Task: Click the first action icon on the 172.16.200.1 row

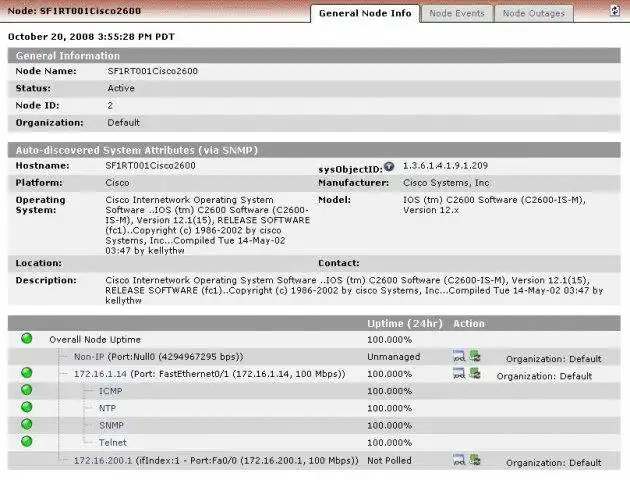Action: tap(458, 460)
